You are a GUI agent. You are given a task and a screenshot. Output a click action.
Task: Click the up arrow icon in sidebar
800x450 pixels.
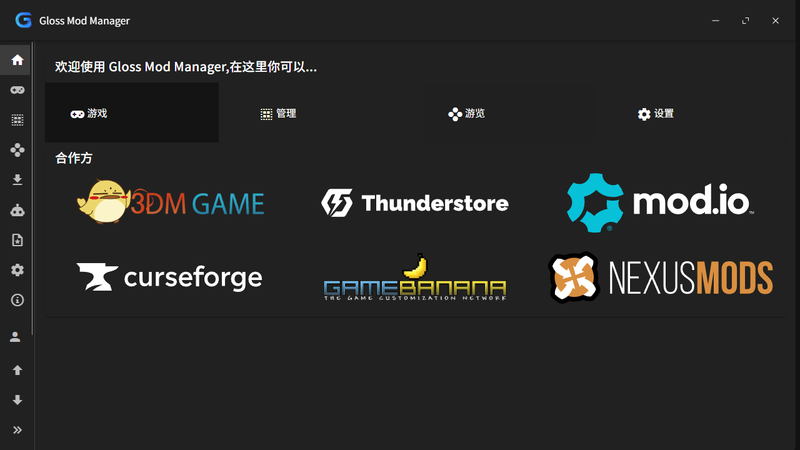(17, 370)
